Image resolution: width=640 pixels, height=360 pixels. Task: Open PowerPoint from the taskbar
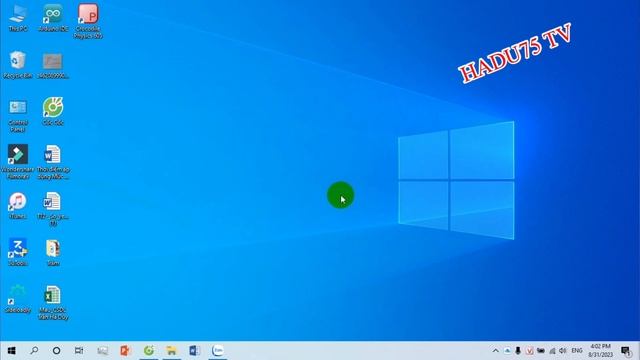click(125, 351)
